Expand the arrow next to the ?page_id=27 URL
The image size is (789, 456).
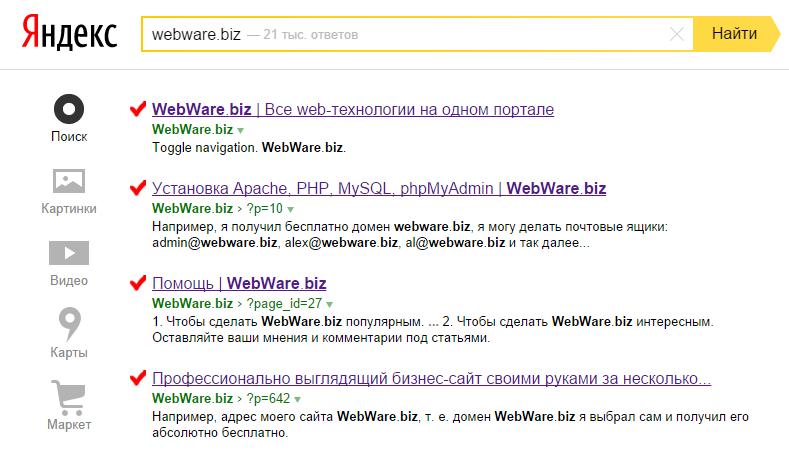[329, 305]
